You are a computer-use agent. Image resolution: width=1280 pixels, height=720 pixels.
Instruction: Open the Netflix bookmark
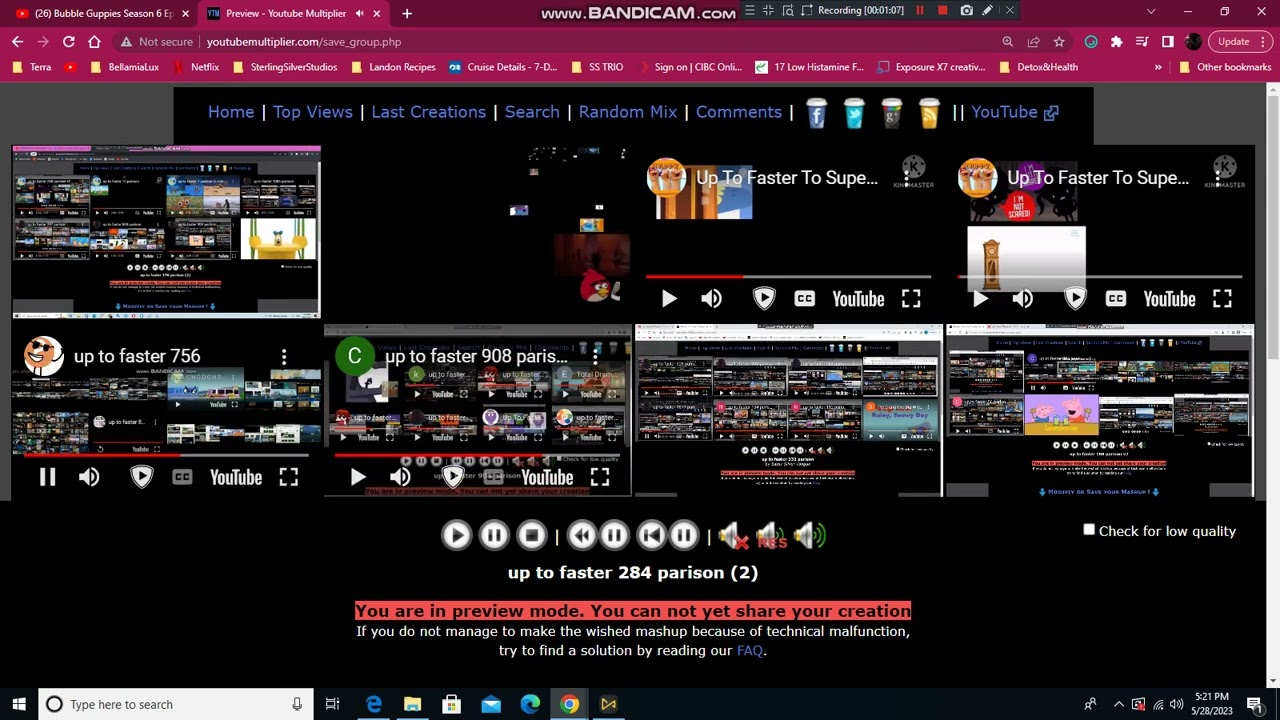point(195,67)
